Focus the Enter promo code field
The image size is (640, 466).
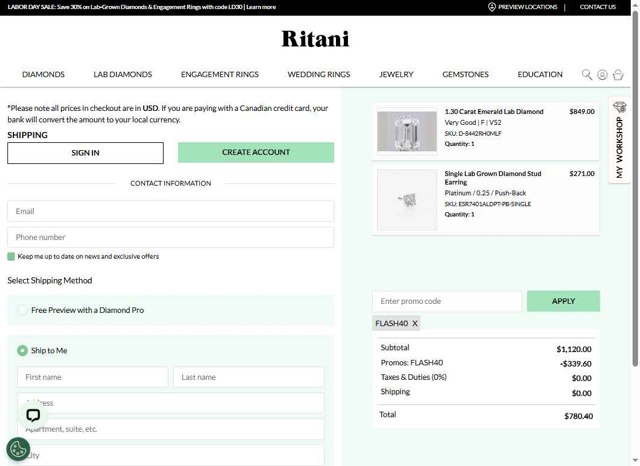point(447,301)
